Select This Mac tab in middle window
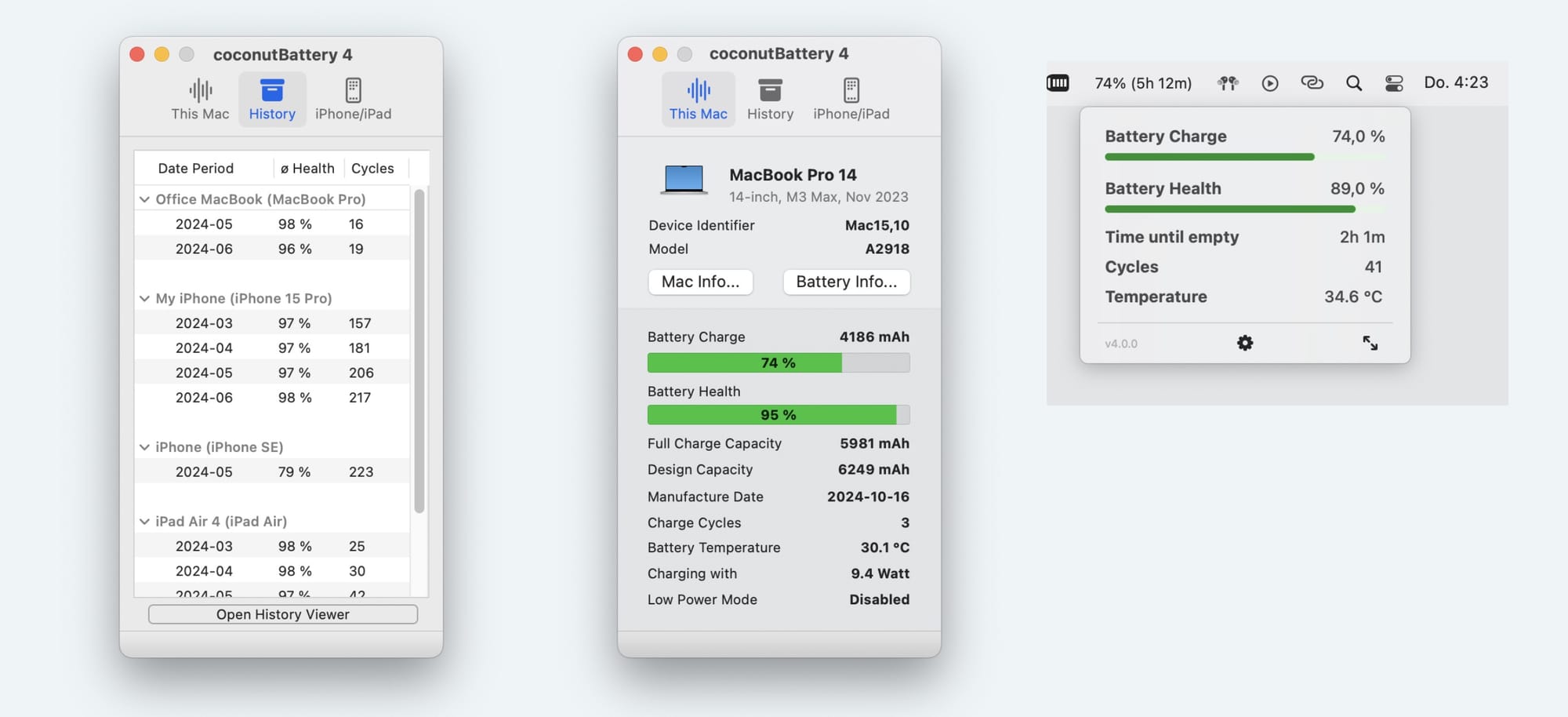The width and height of the screenshot is (1568, 717). (698, 100)
